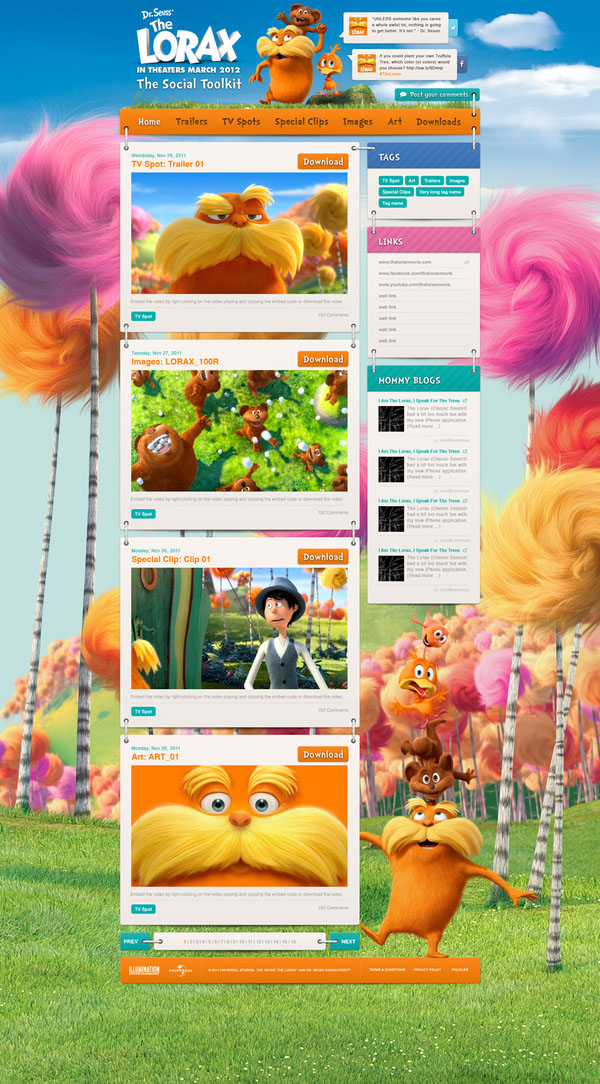Open the www.facebook.com/theloraxmovie link
This screenshot has height=1084, width=600.
click(413, 273)
